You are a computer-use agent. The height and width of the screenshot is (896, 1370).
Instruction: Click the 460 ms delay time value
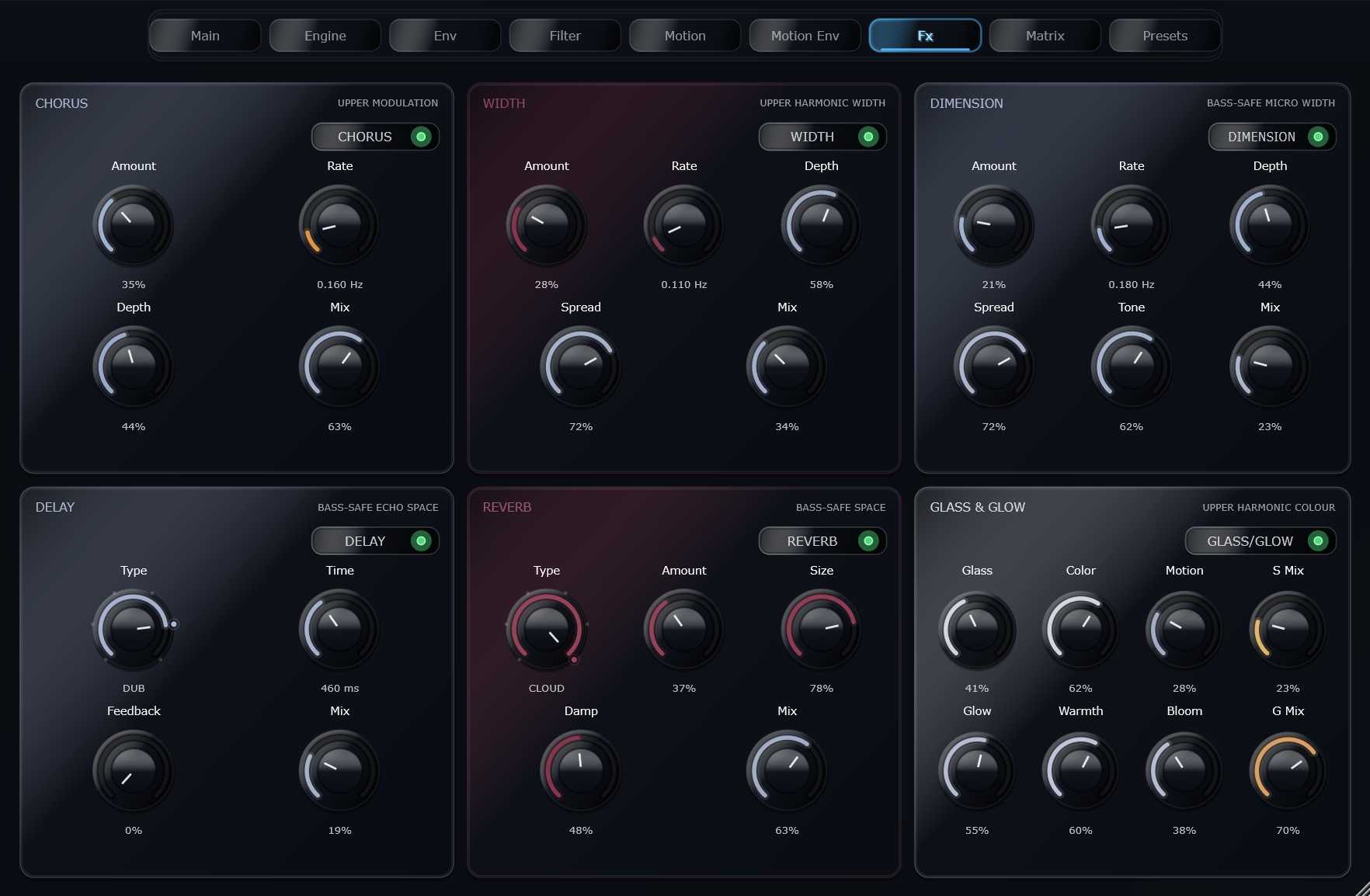339,689
